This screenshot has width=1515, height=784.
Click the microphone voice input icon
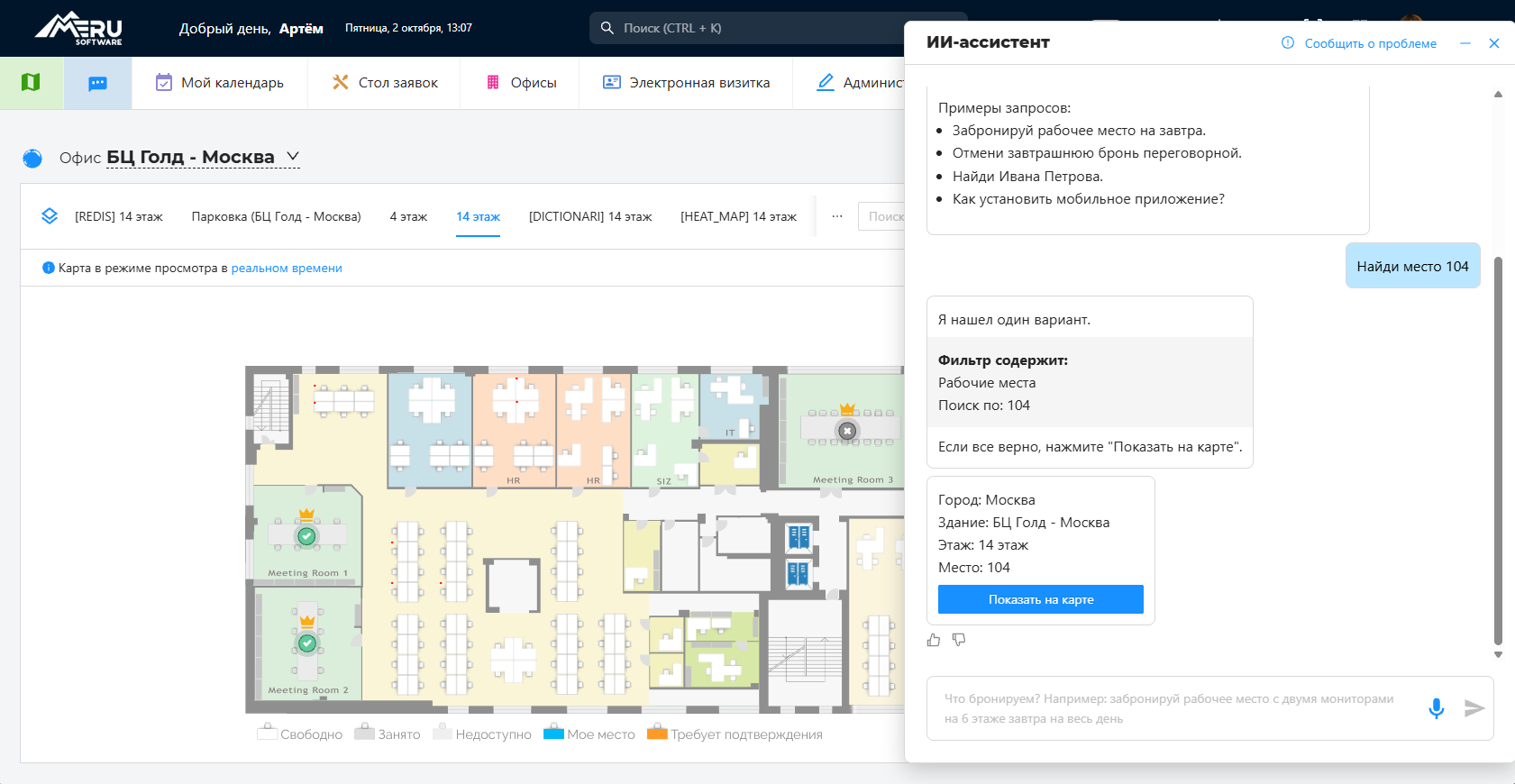point(1437,708)
